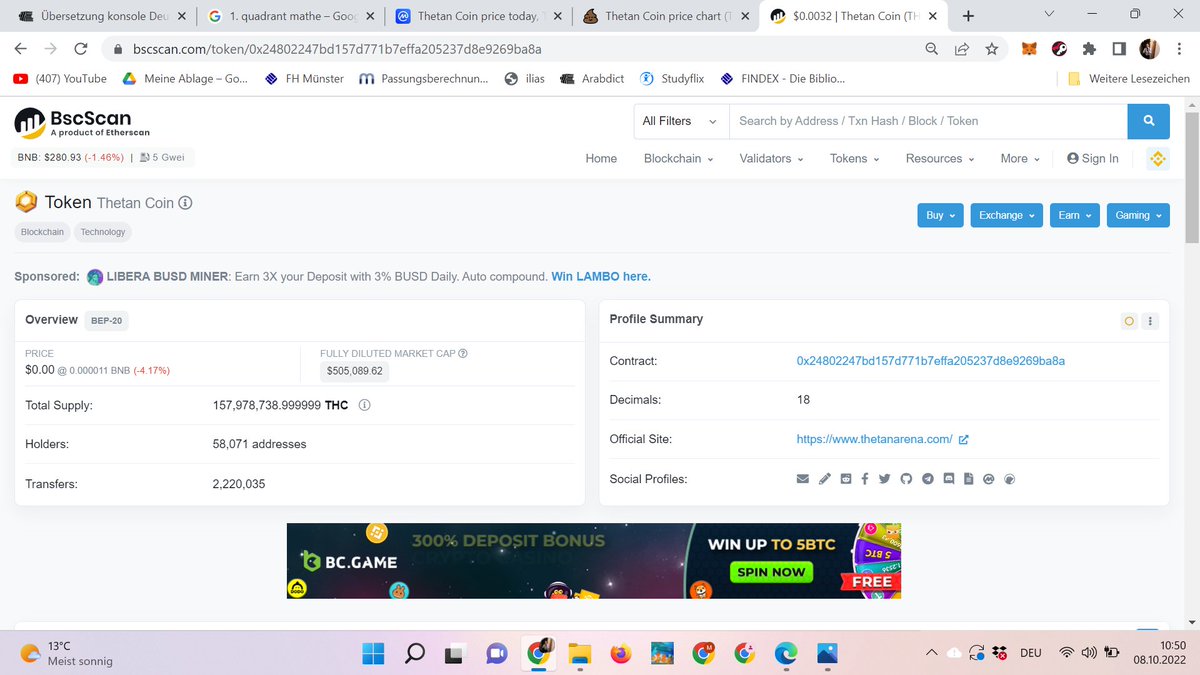
Task: Click the browser address bar URL
Action: pyautogui.click(x=338, y=48)
